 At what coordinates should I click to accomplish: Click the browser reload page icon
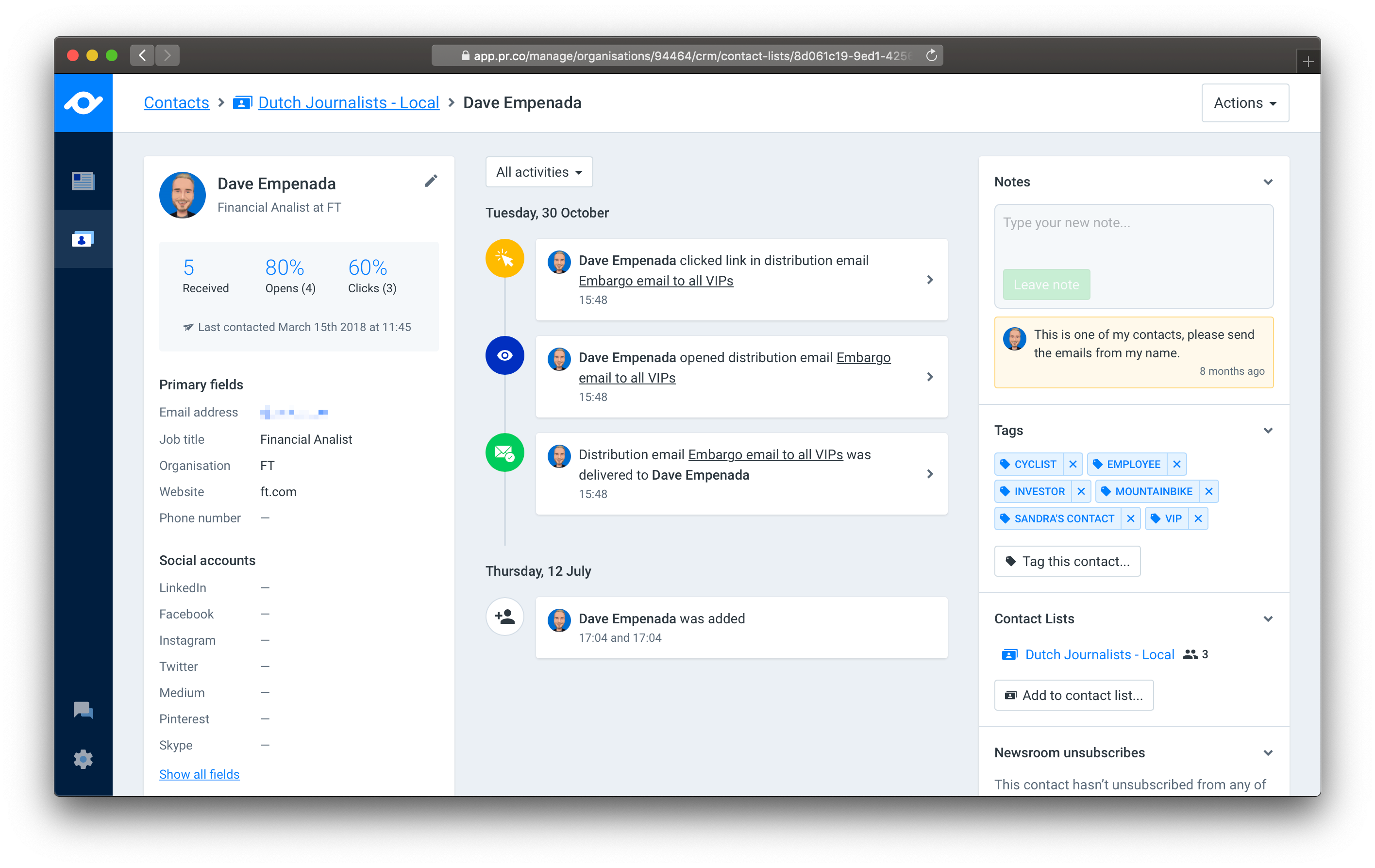931,55
